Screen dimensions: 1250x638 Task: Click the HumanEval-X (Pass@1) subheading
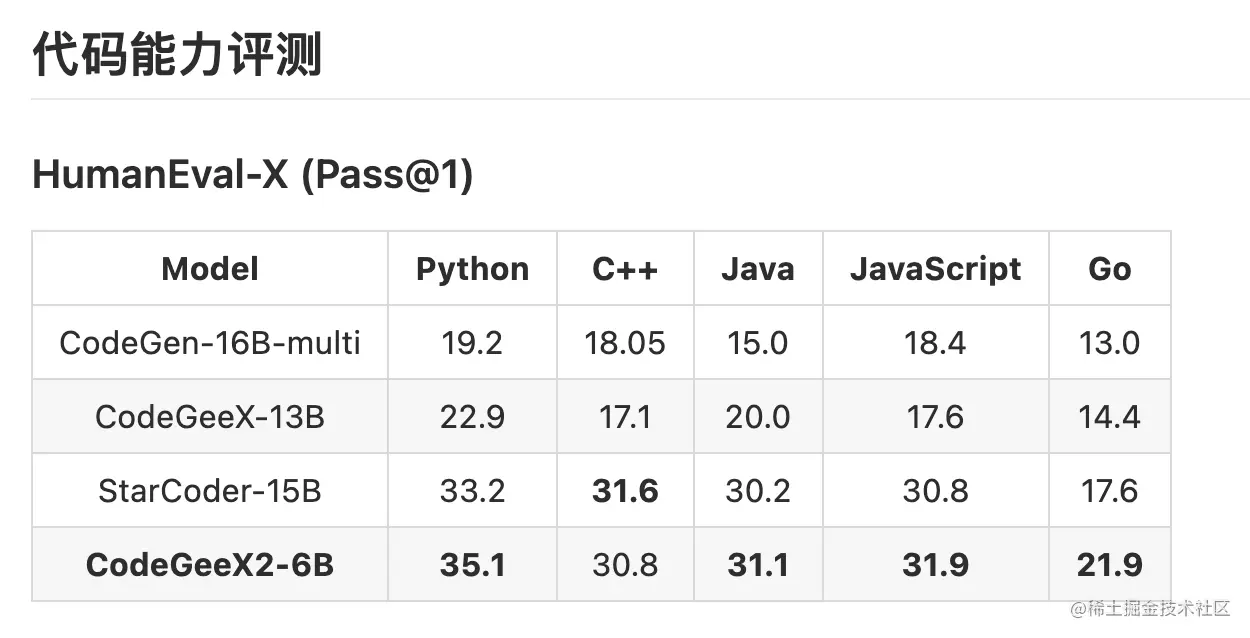(x=252, y=175)
